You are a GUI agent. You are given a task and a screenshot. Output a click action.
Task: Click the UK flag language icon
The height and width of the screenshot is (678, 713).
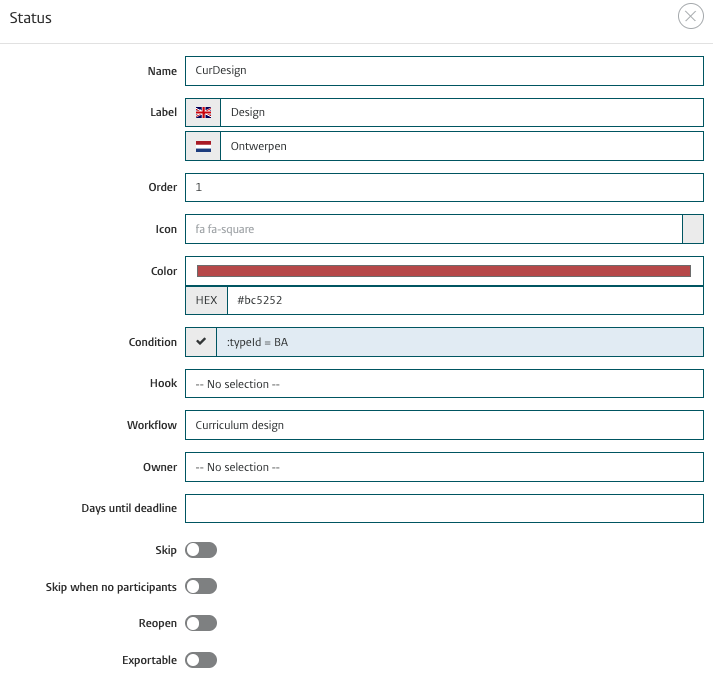(203, 112)
